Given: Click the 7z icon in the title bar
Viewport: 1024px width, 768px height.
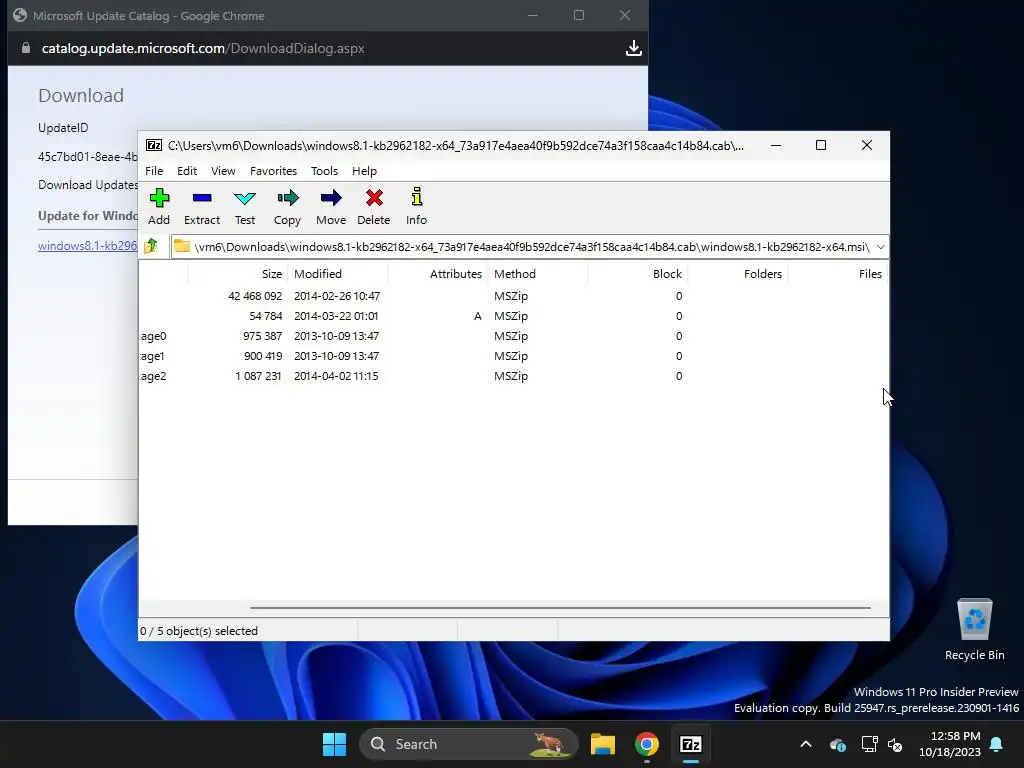Looking at the screenshot, I should (154, 146).
